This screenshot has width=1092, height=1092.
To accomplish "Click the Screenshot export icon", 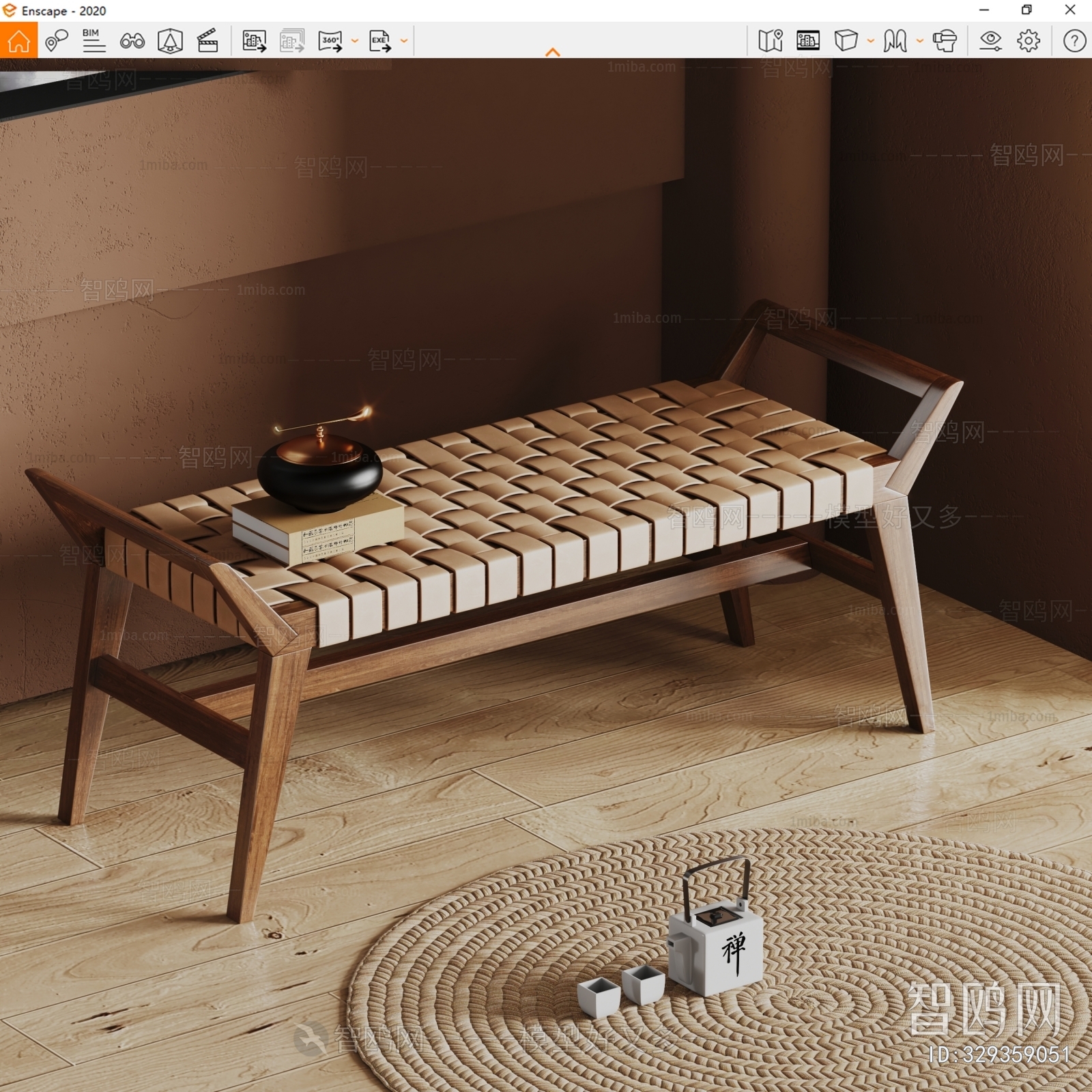I will (x=255, y=41).
